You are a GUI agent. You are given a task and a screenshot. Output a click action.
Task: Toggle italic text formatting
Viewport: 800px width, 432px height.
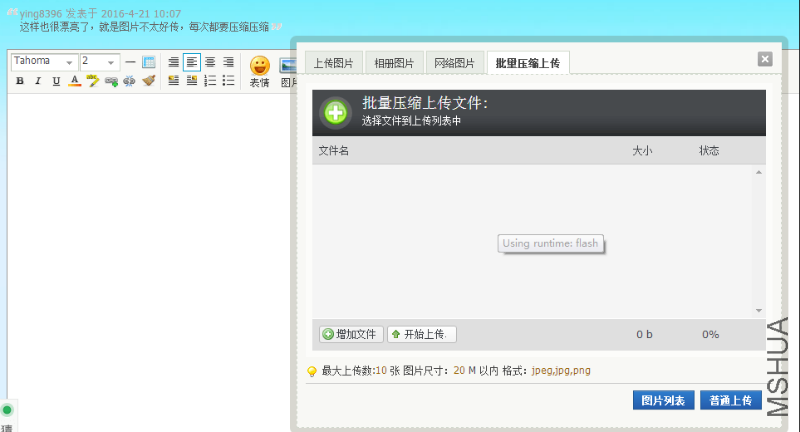pos(38,81)
